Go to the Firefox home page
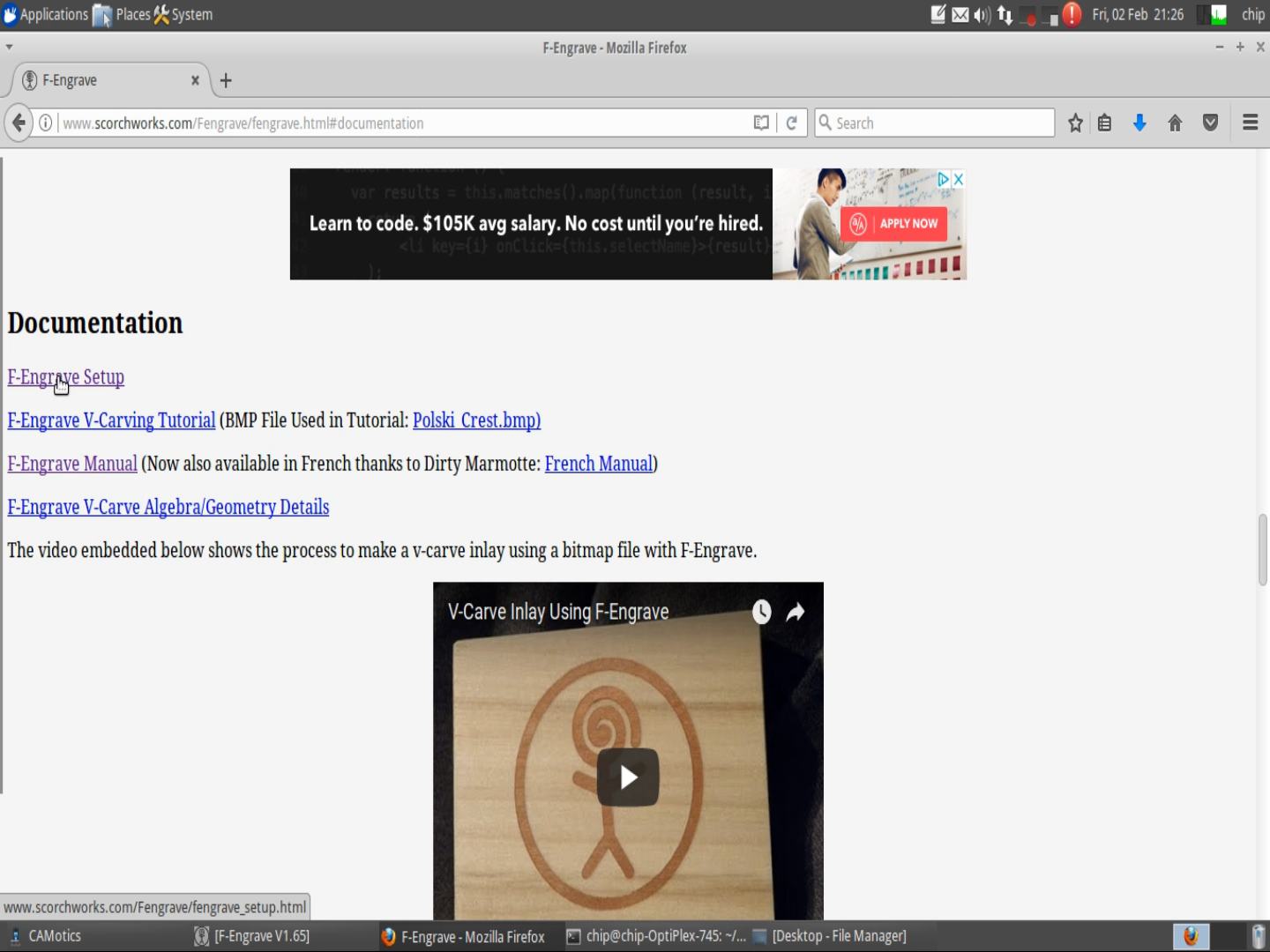The image size is (1270, 952). [1175, 123]
